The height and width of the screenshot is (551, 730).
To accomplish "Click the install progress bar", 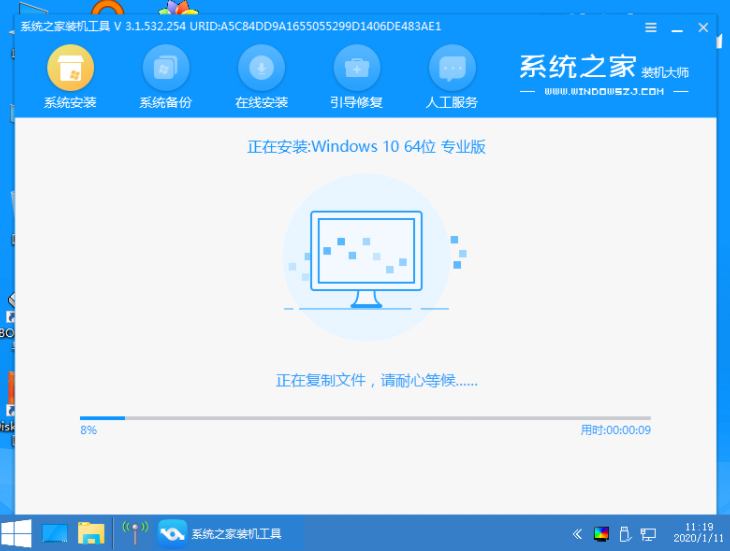I will pos(365,418).
